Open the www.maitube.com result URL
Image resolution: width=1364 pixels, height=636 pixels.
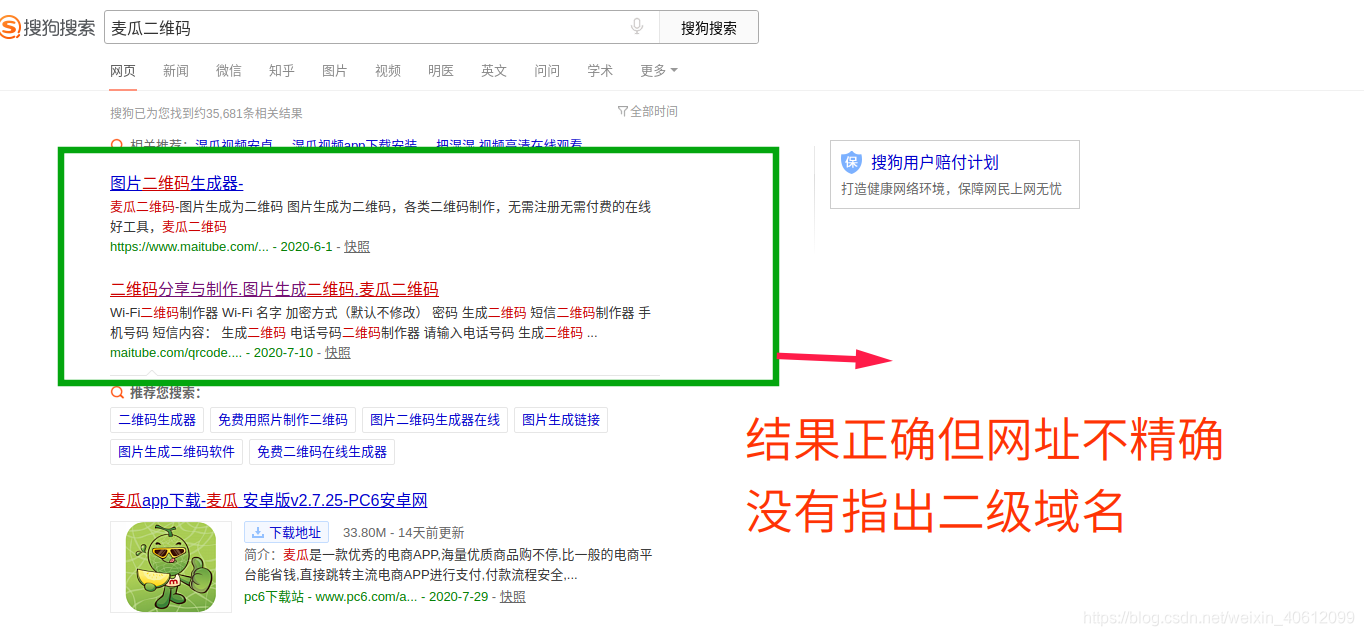click(x=189, y=246)
